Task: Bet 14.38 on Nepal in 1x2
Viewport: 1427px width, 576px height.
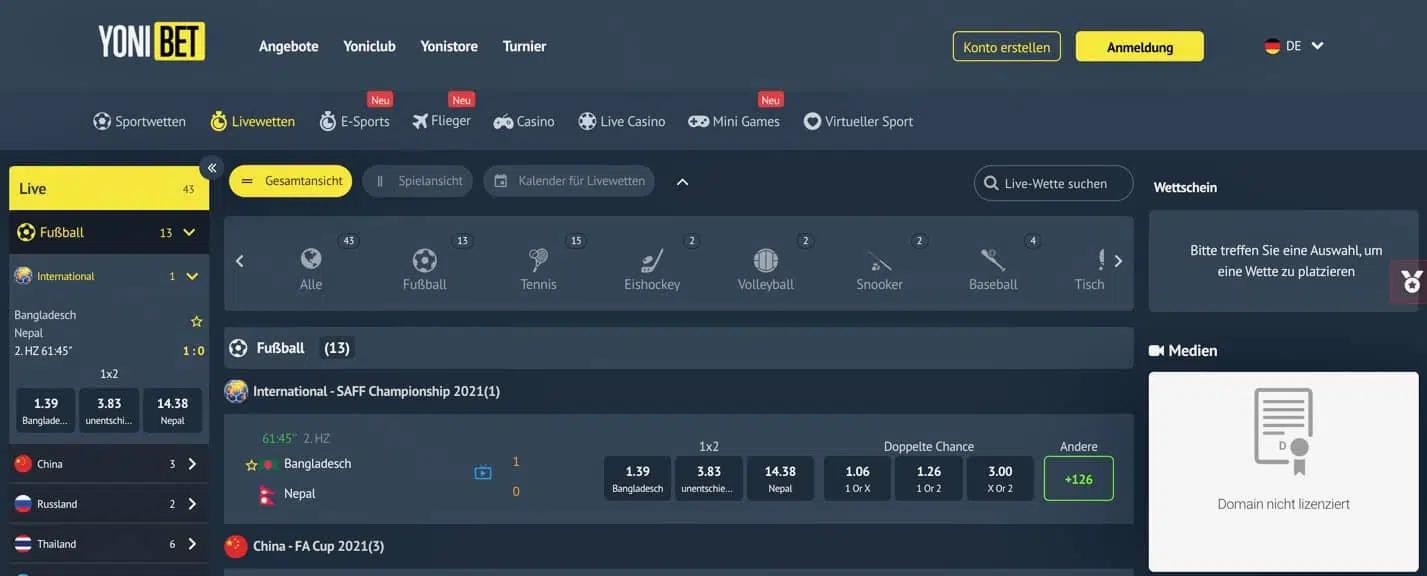Action: (780, 478)
